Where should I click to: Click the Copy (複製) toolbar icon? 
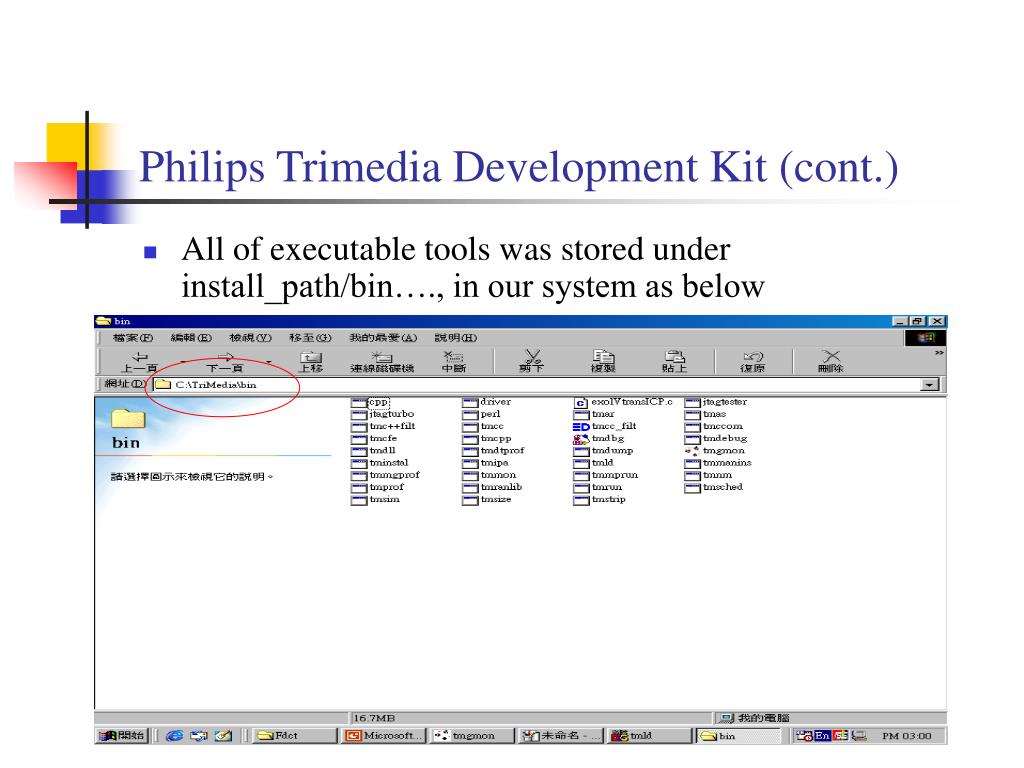(603, 361)
